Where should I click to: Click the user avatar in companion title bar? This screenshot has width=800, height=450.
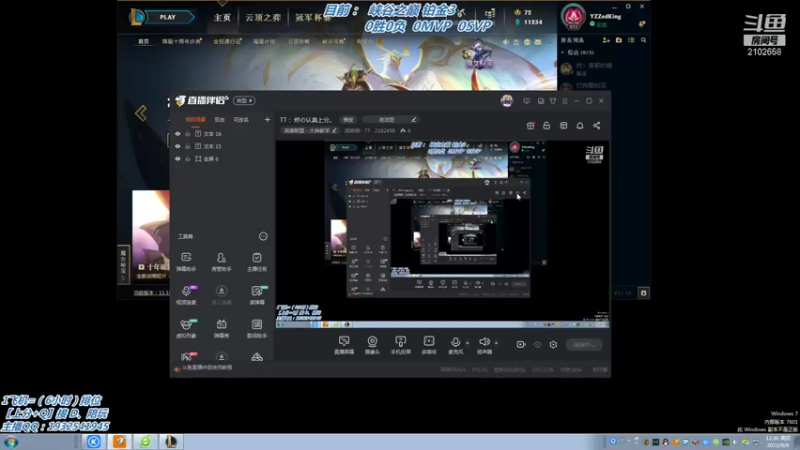point(507,101)
